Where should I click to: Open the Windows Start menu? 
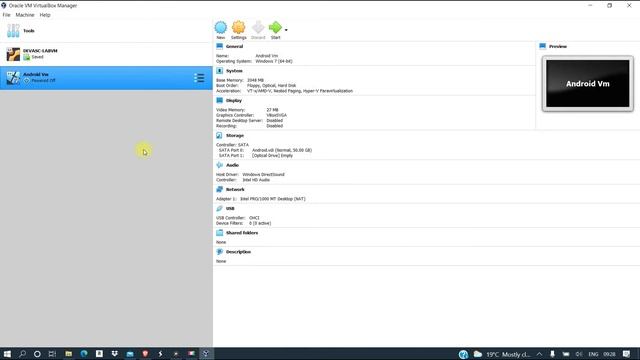pos(7,354)
